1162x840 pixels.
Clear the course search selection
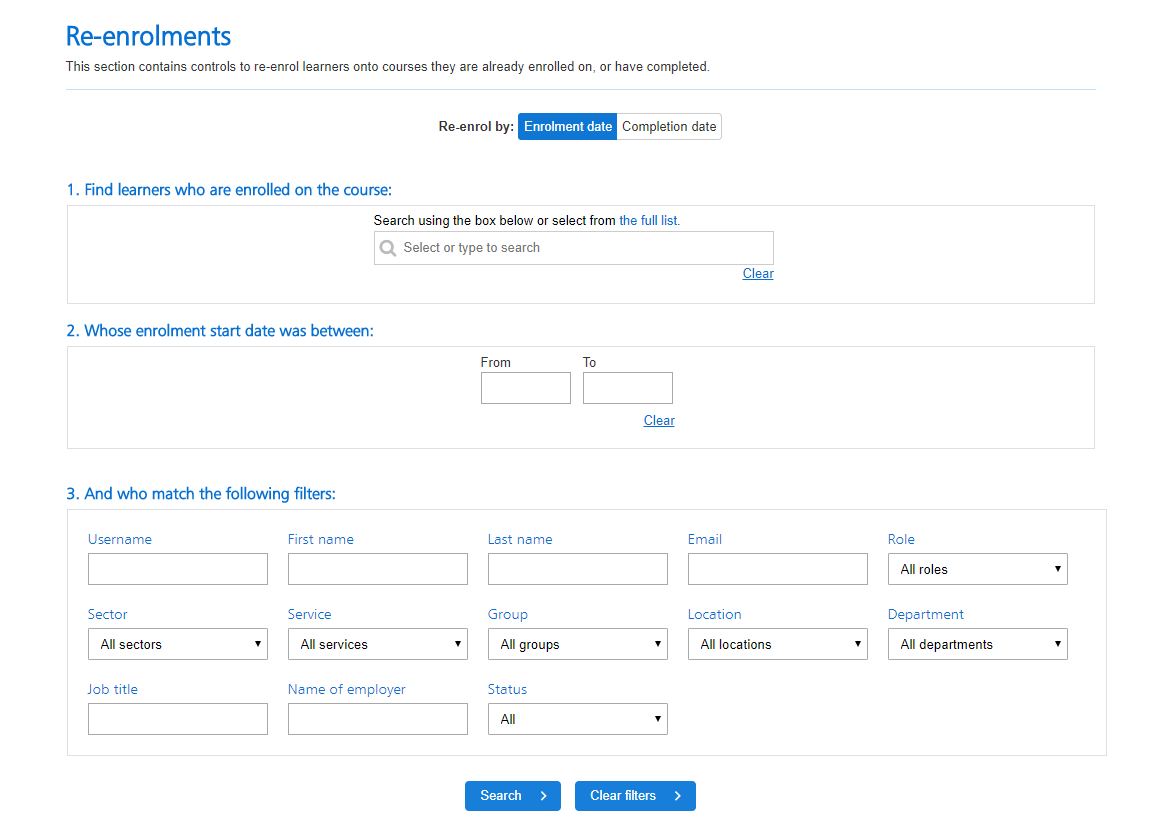coord(757,274)
